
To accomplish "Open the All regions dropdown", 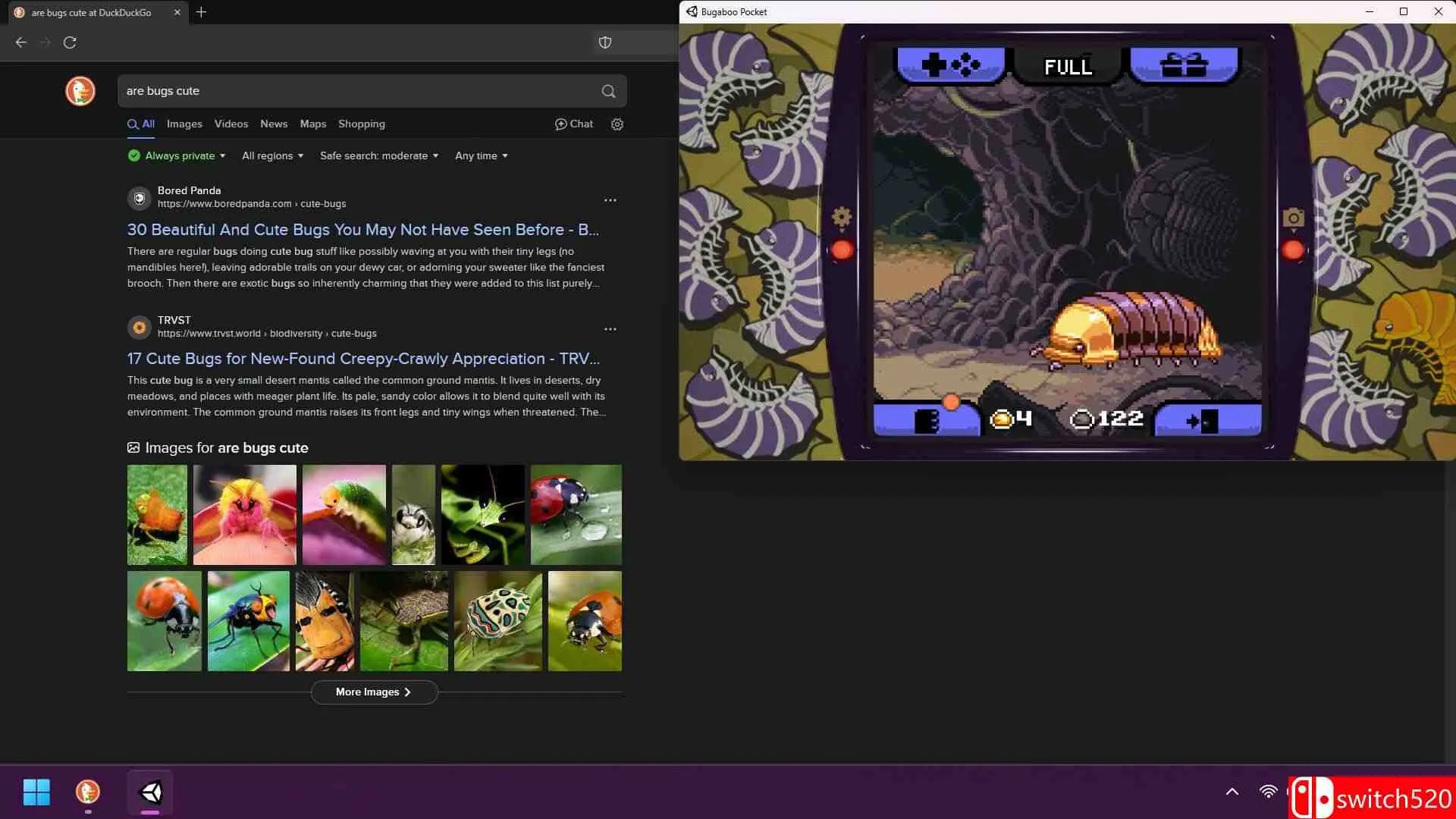I will (272, 155).
